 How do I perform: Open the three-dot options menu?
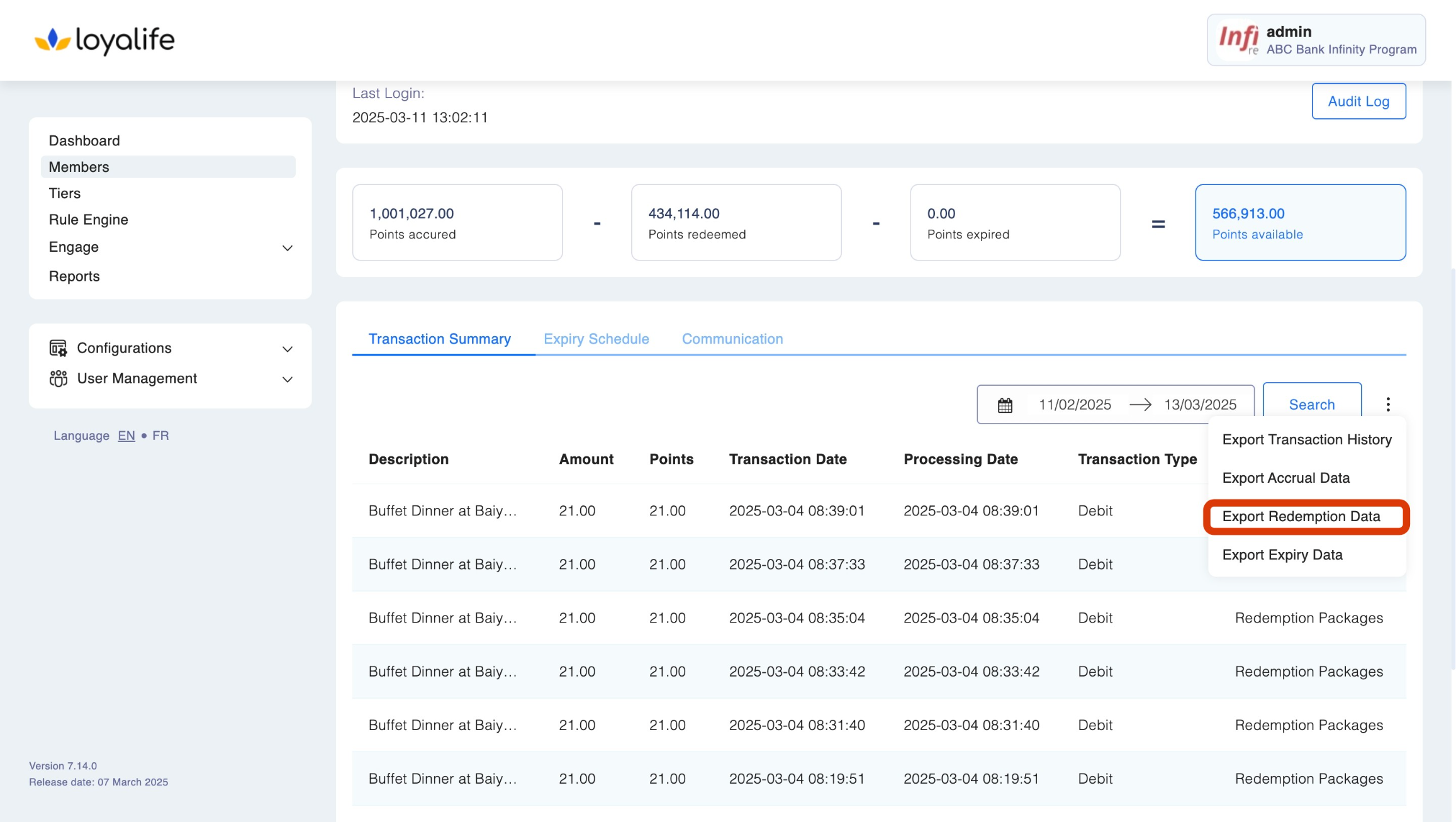pos(1387,404)
